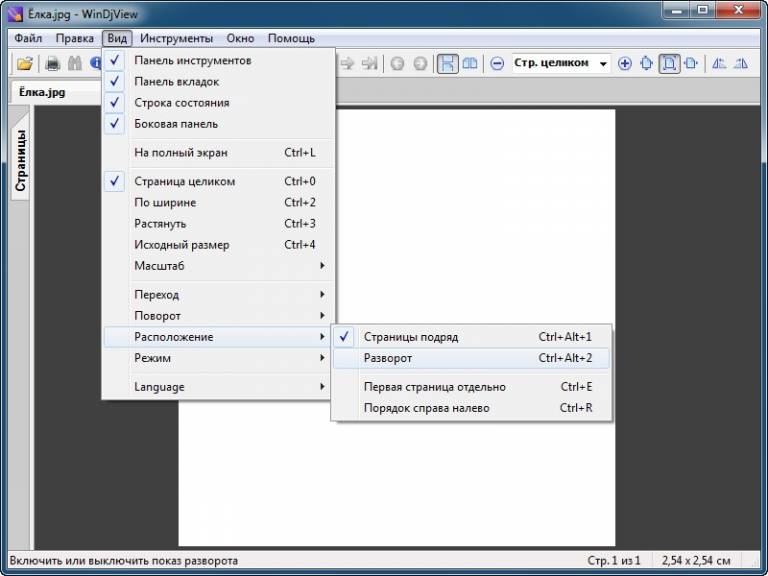Image resolution: width=768 pixels, height=576 pixels.
Task: Toggle Боковая панель menu item
Action: (218, 123)
